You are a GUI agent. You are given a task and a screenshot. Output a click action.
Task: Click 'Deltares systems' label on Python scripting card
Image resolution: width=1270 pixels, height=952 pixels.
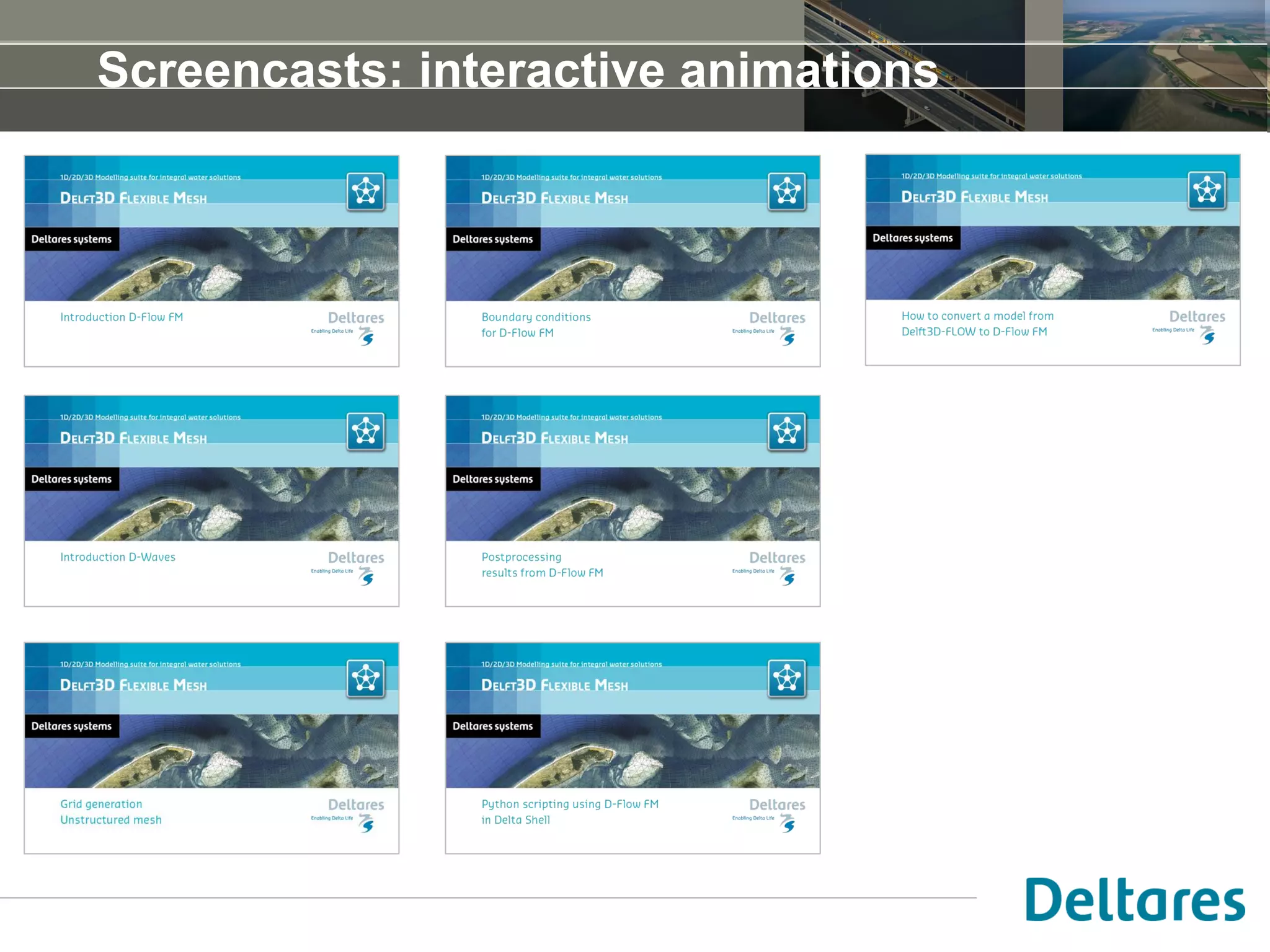[493, 726]
